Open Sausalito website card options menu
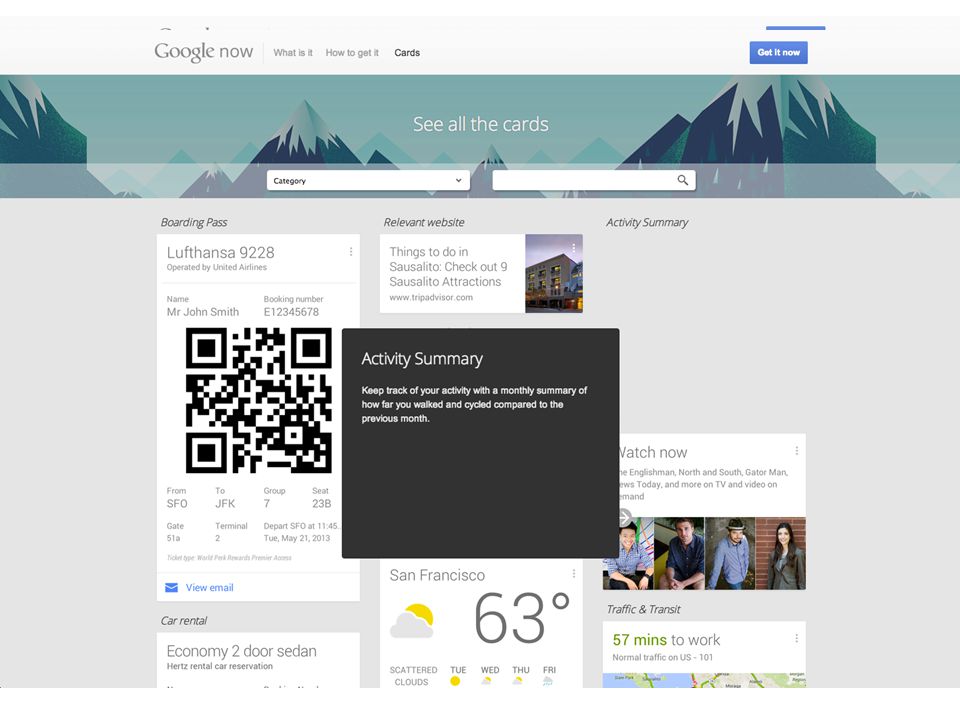 [x=574, y=248]
